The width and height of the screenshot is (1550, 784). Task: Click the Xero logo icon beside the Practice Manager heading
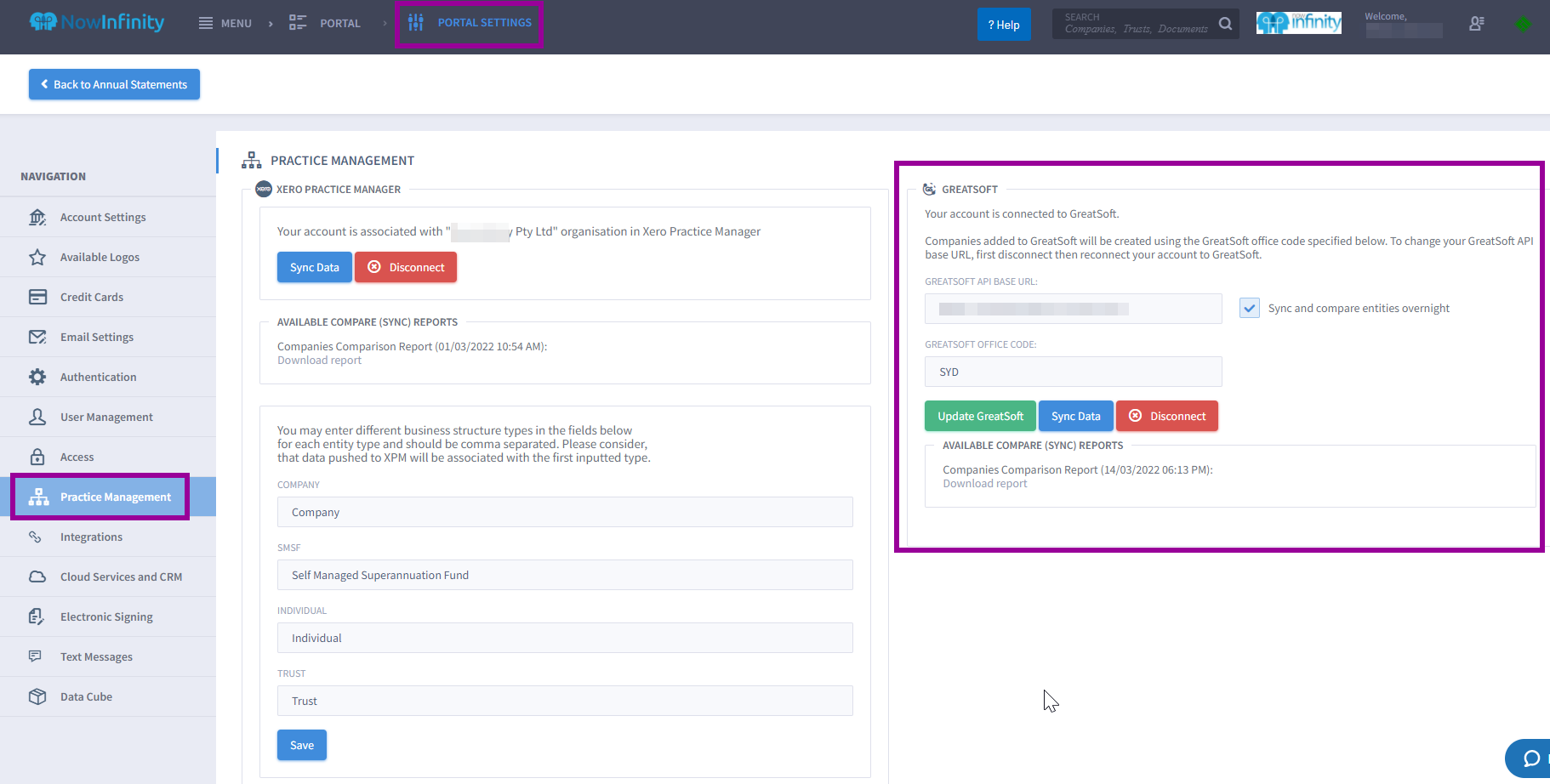[264, 189]
